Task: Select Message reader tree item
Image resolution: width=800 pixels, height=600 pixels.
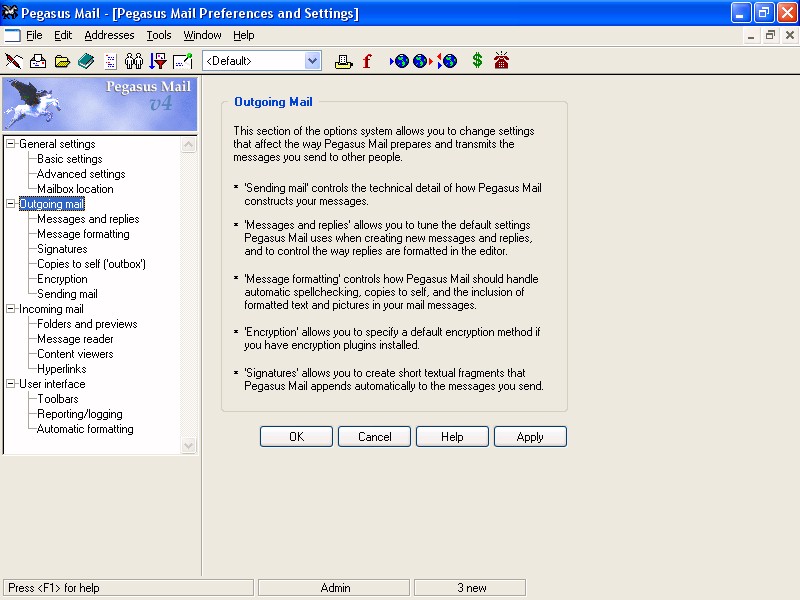Action: [x=76, y=339]
